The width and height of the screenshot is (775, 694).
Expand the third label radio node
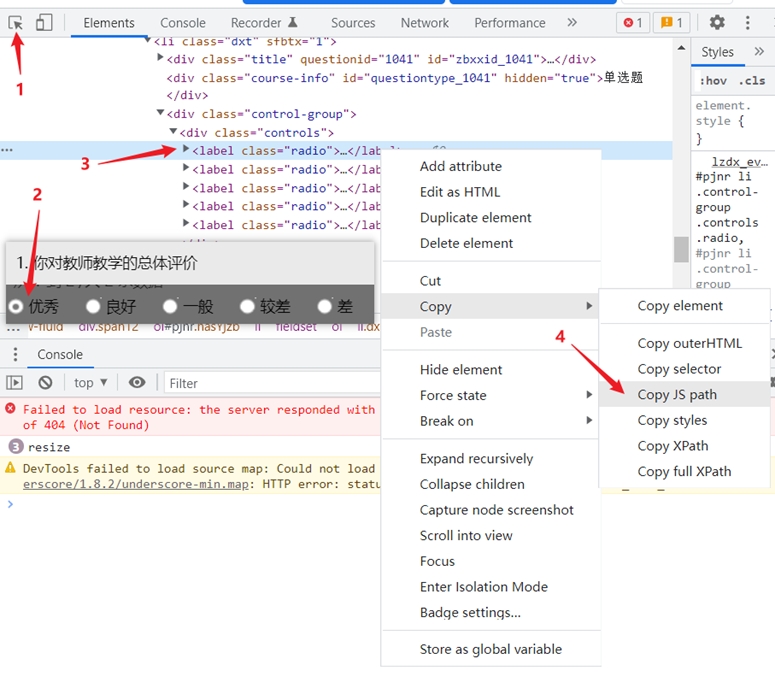click(186, 186)
